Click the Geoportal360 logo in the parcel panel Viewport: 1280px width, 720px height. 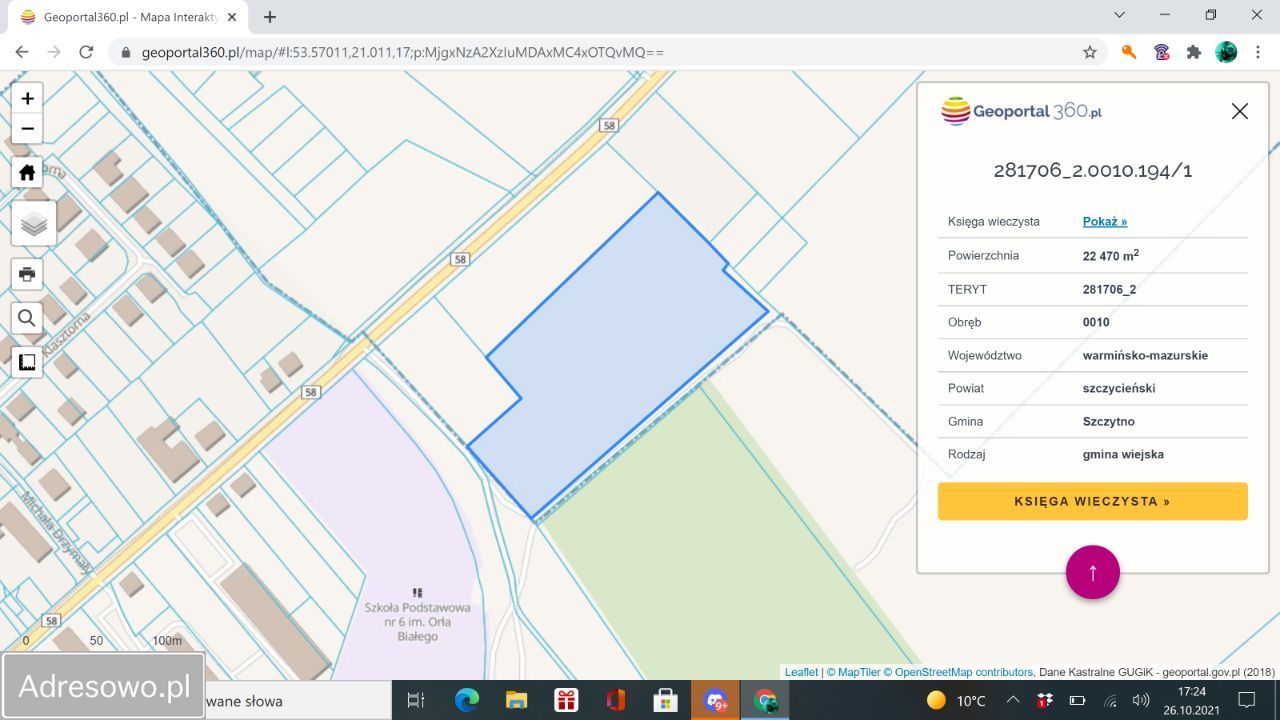click(1020, 111)
